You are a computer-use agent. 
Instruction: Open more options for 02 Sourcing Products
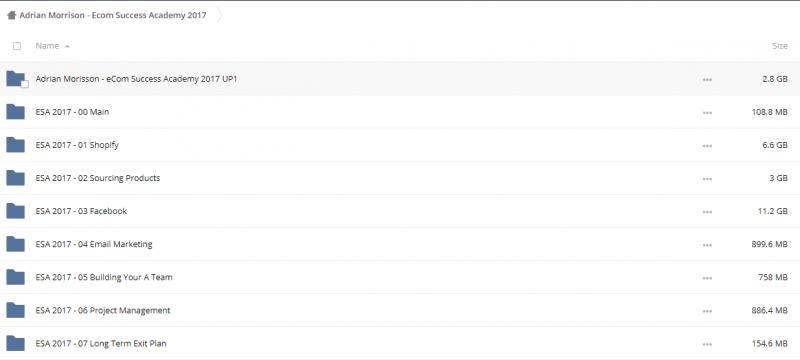click(707, 178)
